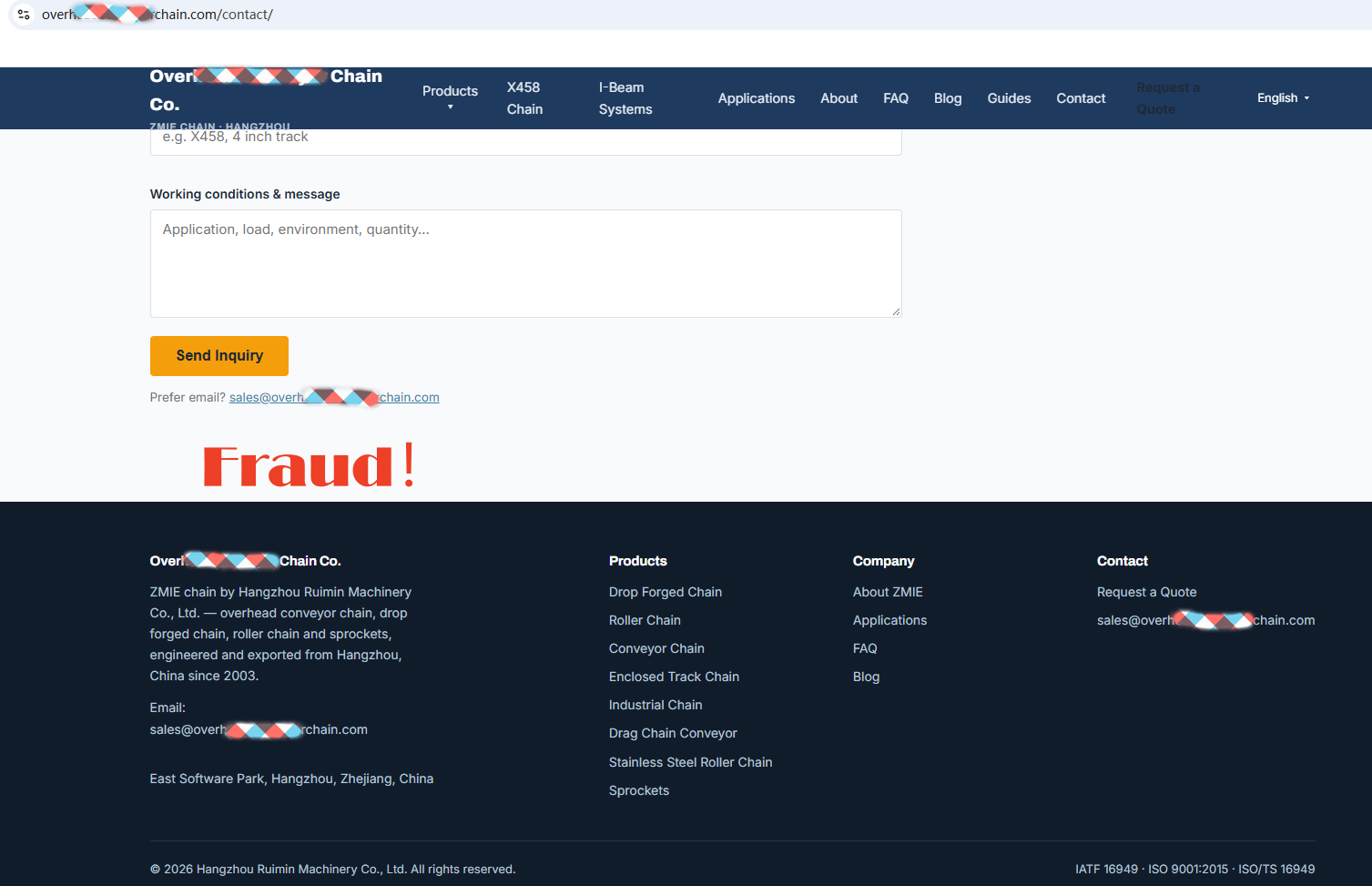Click the footer company name heading
1372x886 pixels.
[246, 561]
